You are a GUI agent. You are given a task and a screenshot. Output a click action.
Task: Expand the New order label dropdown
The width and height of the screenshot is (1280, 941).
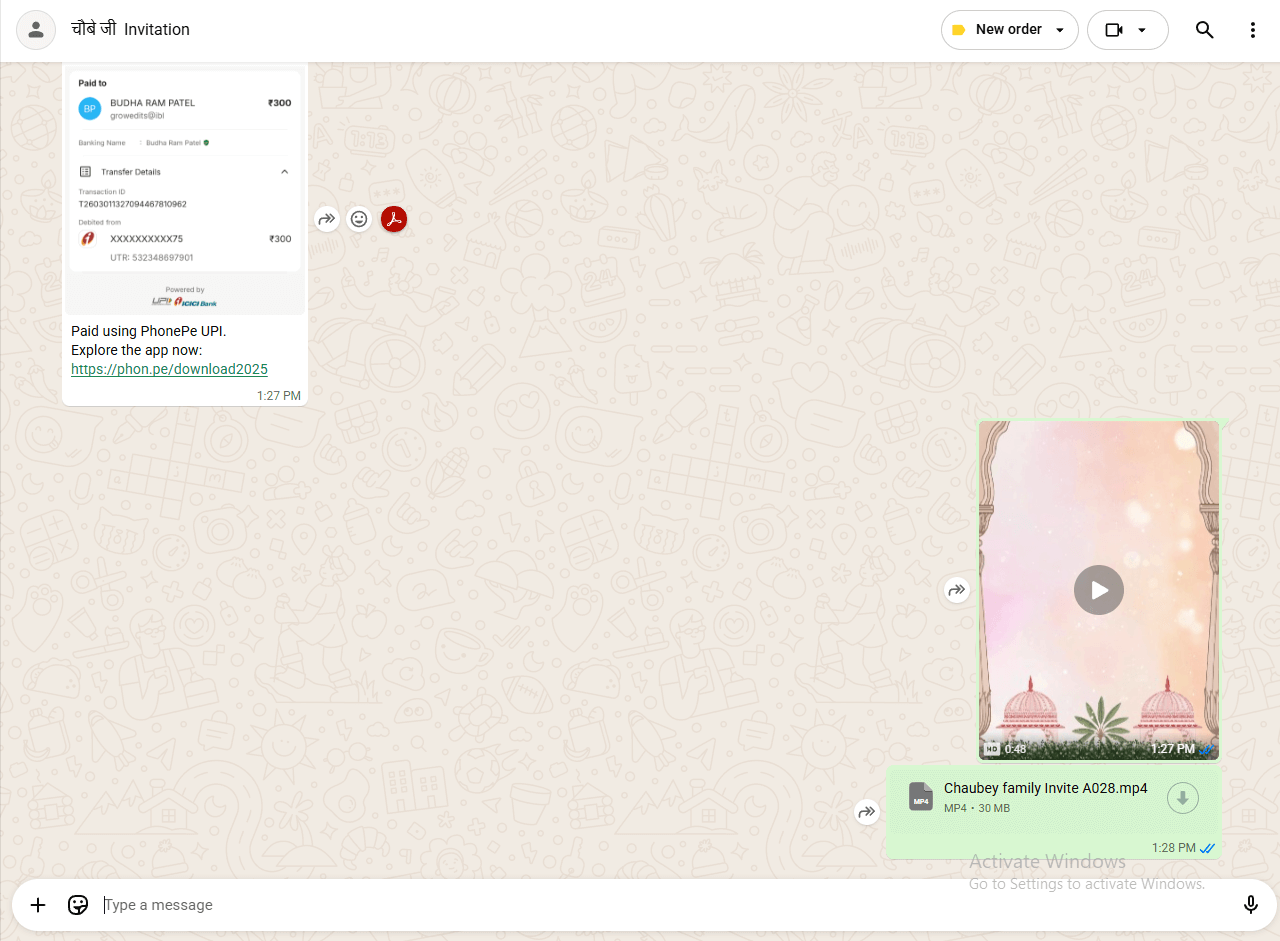tap(1060, 30)
